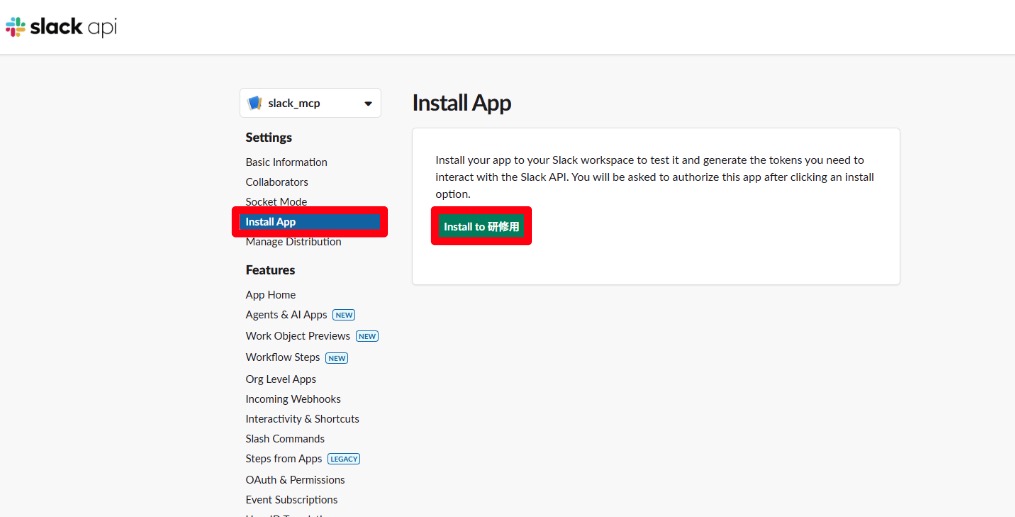Viewport: 1015px width, 517px height.
Task: Open Event Subscriptions settings
Action: [x=291, y=500]
